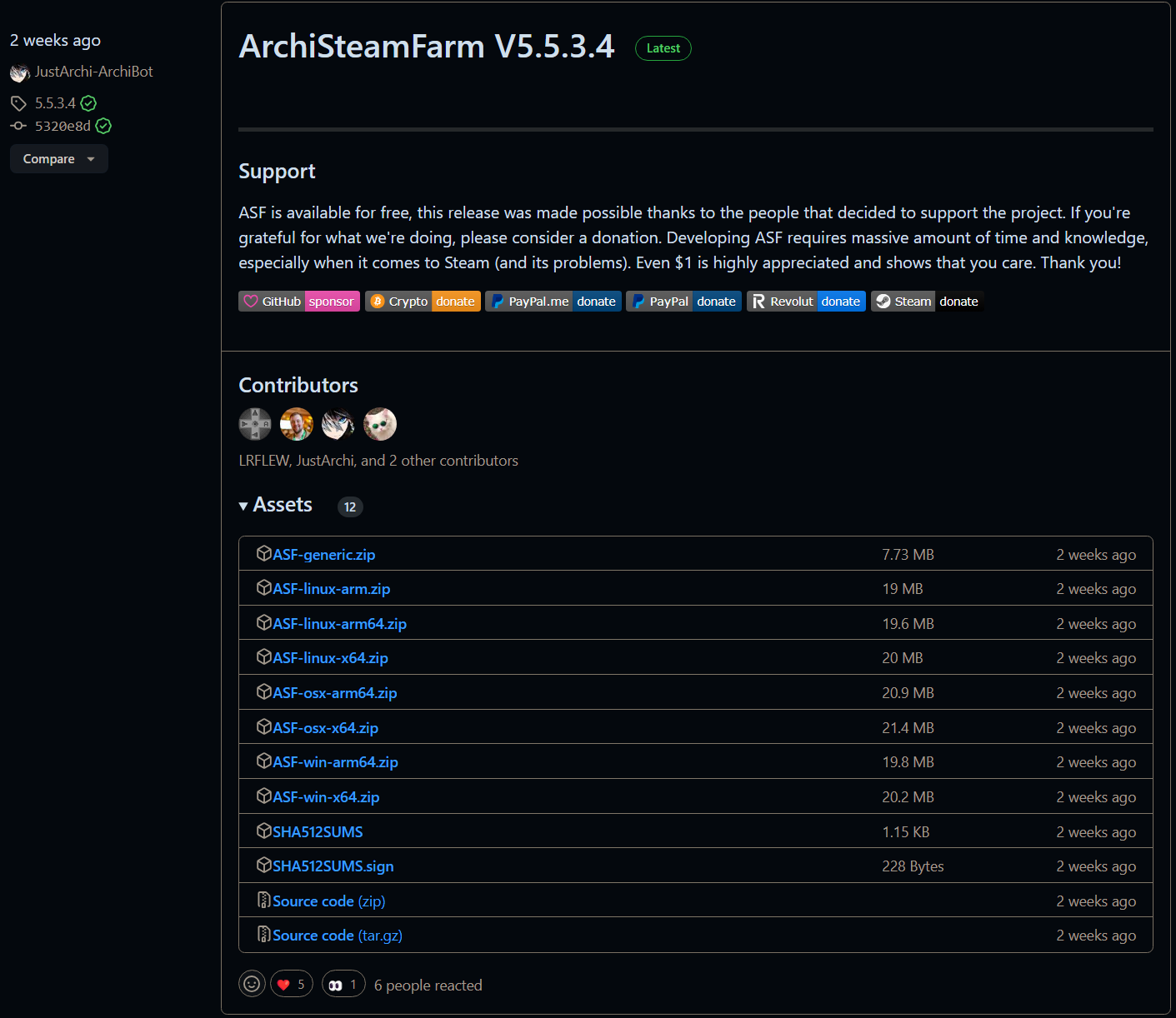Click the package icon beside ASF-linux-x64.zip

point(264,657)
